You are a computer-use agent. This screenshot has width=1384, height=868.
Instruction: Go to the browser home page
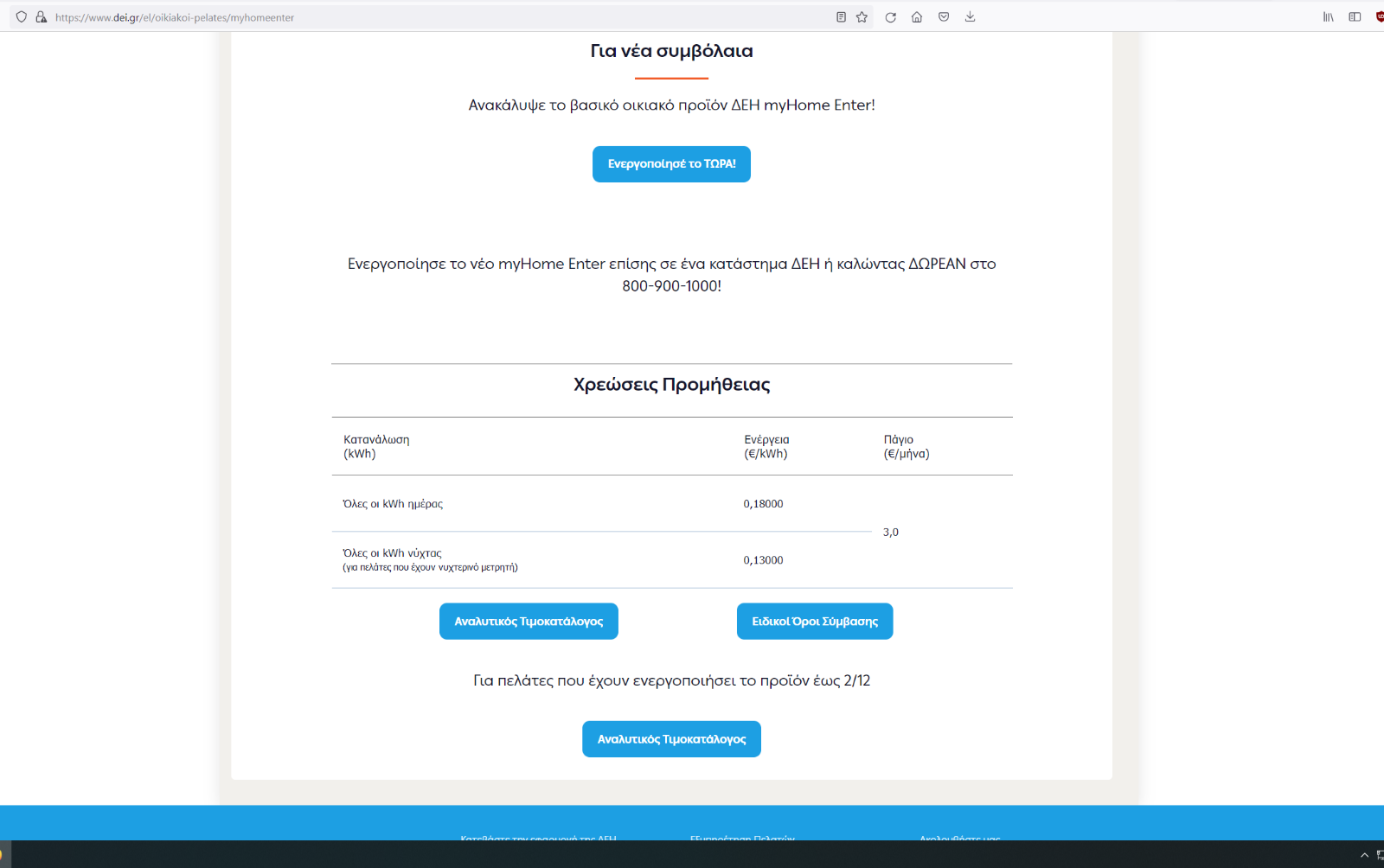tap(917, 17)
